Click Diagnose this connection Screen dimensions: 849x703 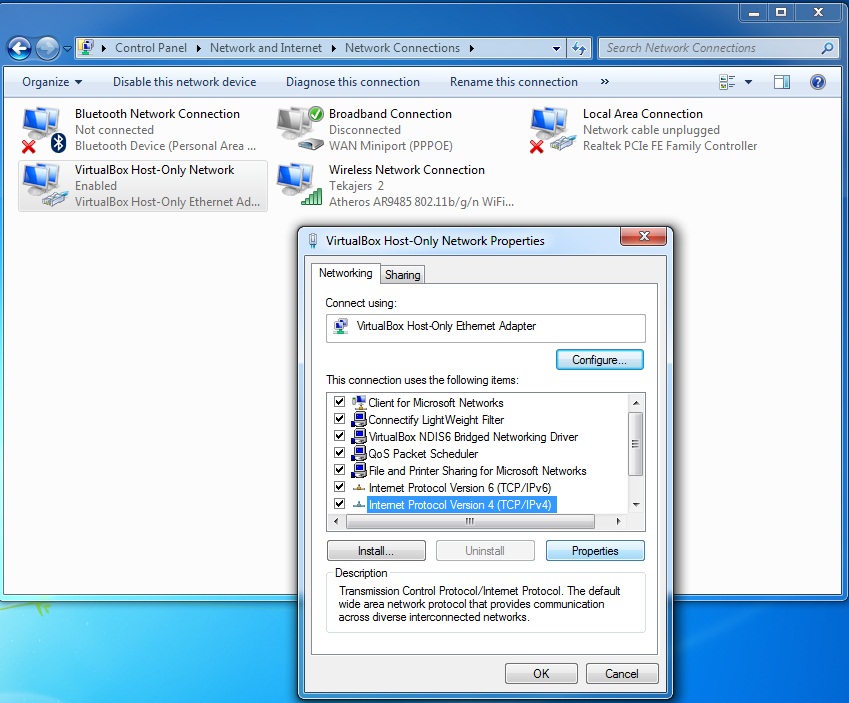(352, 82)
